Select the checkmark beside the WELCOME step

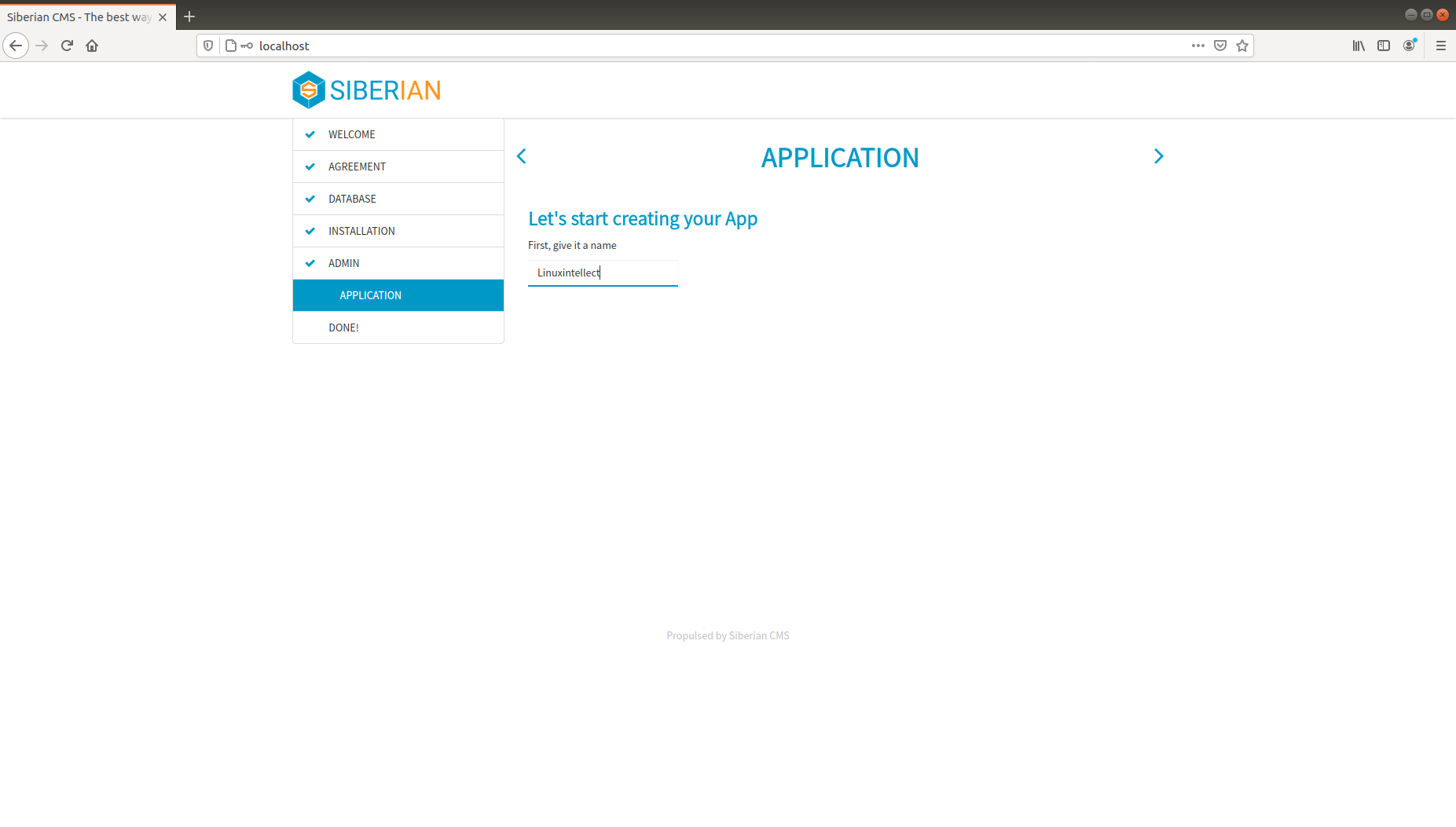point(311,134)
